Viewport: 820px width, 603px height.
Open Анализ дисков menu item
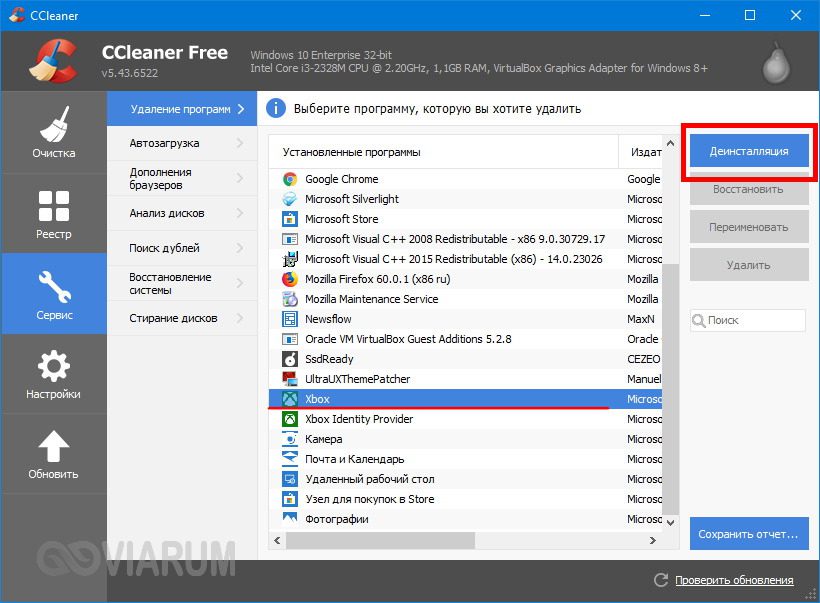click(181, 213)
